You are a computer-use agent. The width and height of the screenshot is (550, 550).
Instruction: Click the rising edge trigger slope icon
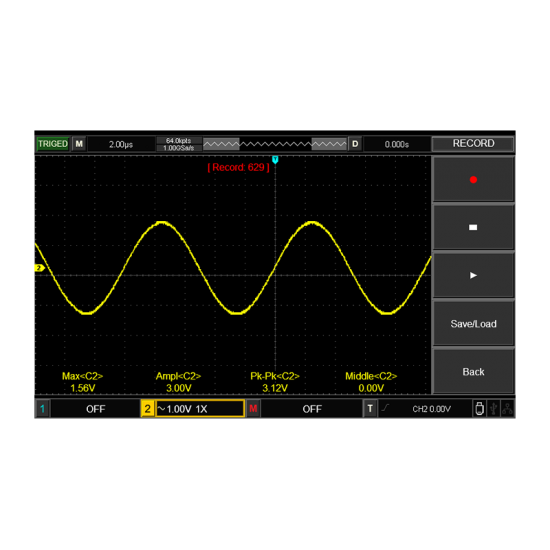point(385,408)
